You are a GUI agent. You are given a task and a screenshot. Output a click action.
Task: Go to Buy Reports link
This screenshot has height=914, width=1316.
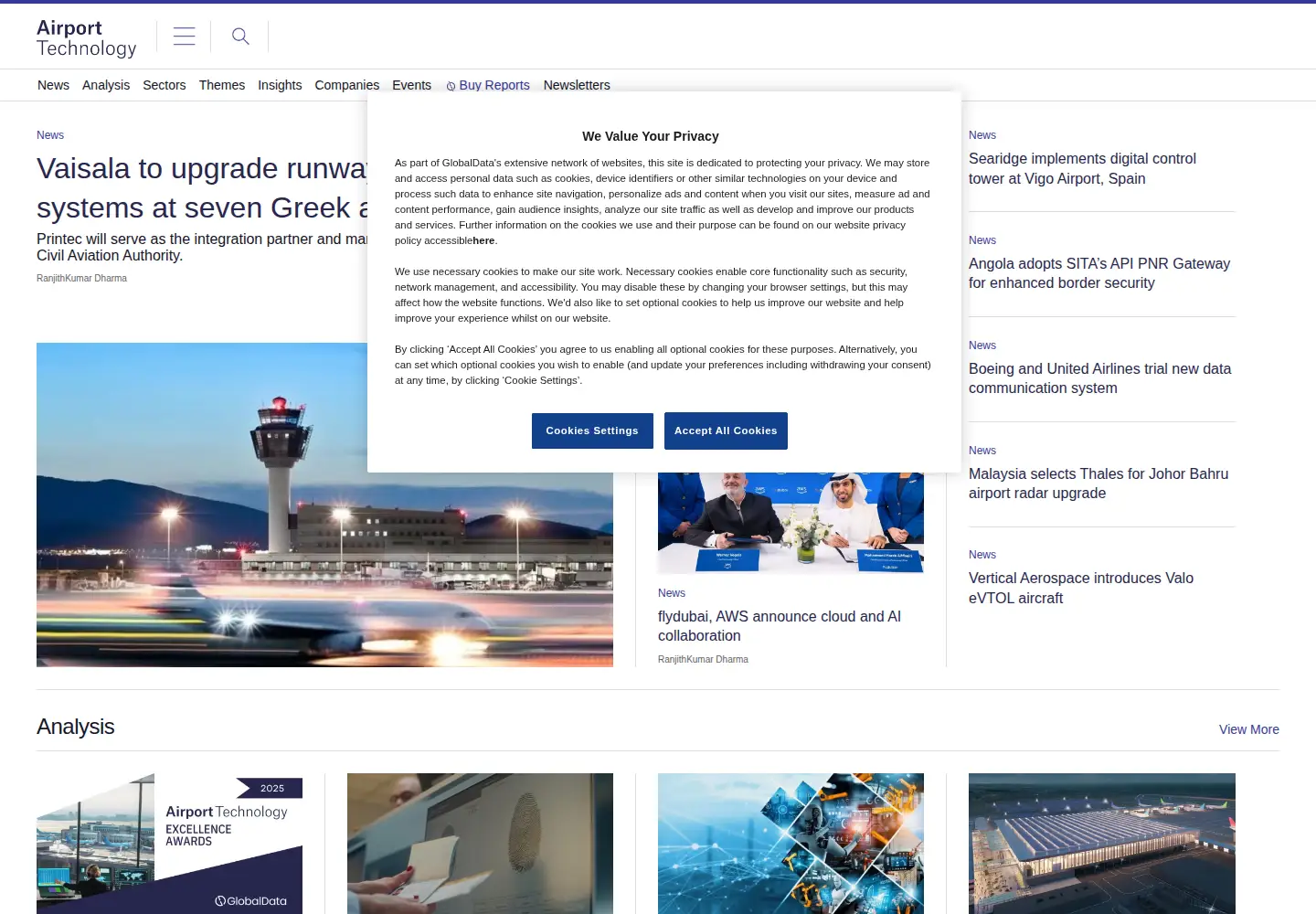coord(494,85)
